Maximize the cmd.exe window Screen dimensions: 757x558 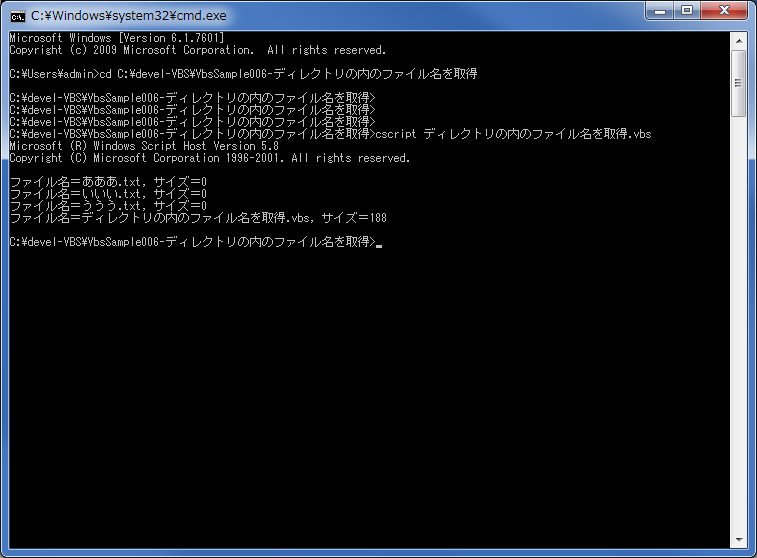(687, 11)
